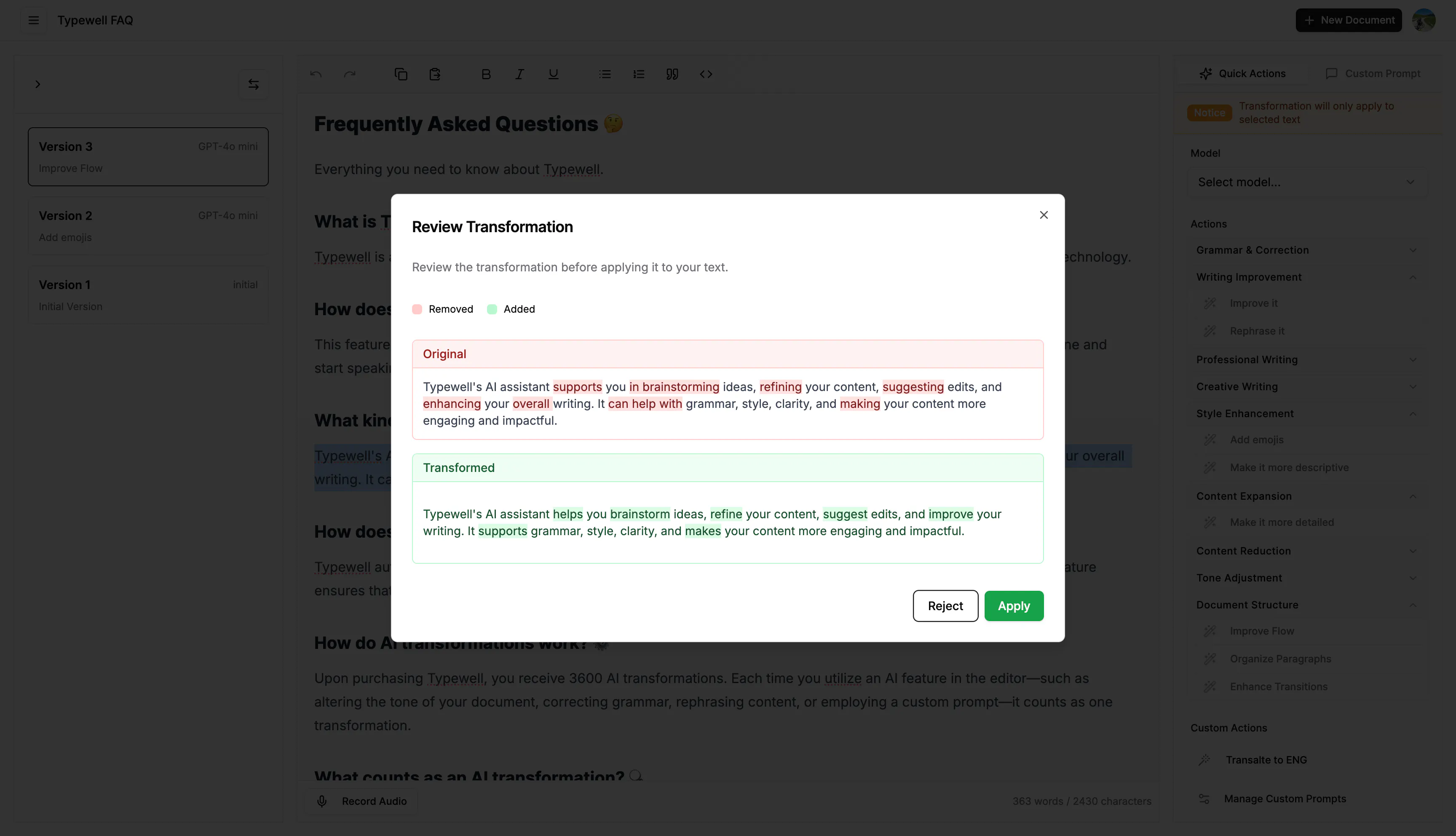
Task: Collapse the Document Structure section
Action: tap(1307, 605)
